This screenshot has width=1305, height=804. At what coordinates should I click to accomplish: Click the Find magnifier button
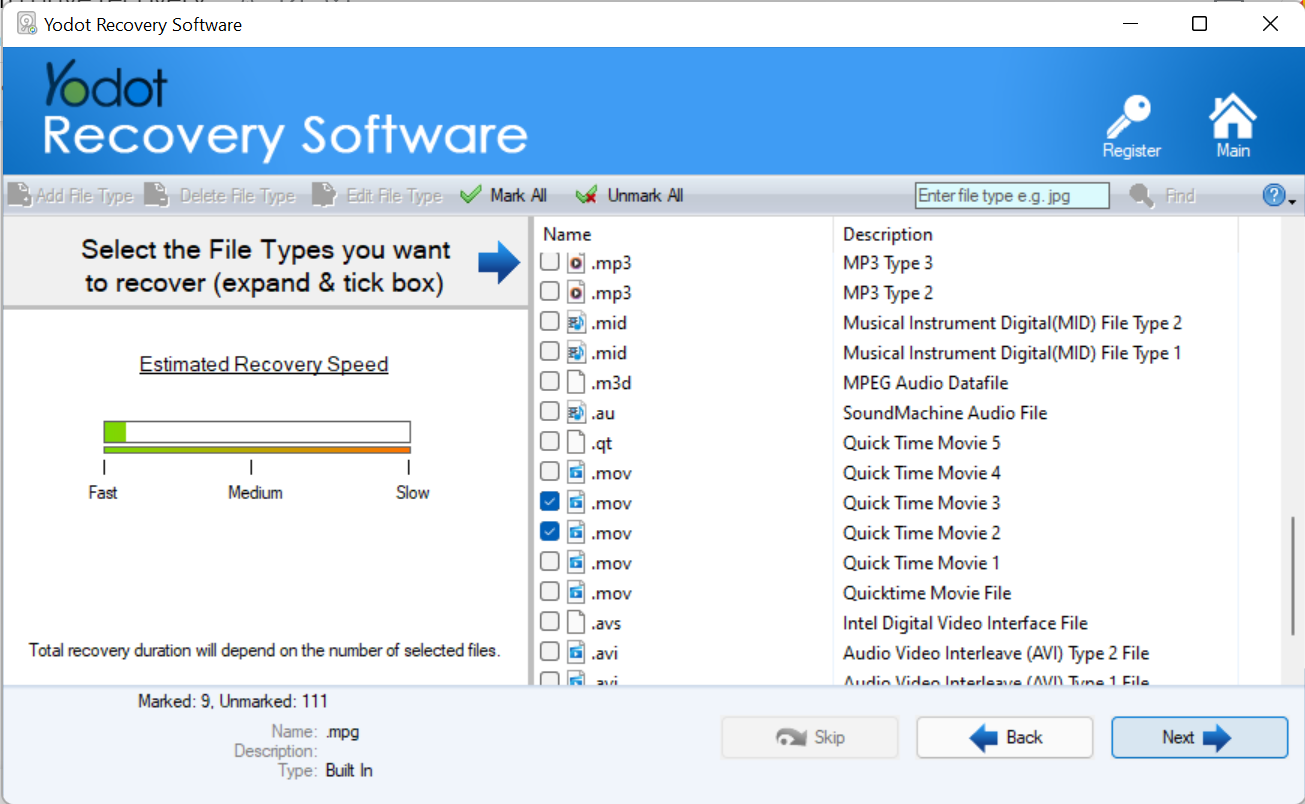1162,196
